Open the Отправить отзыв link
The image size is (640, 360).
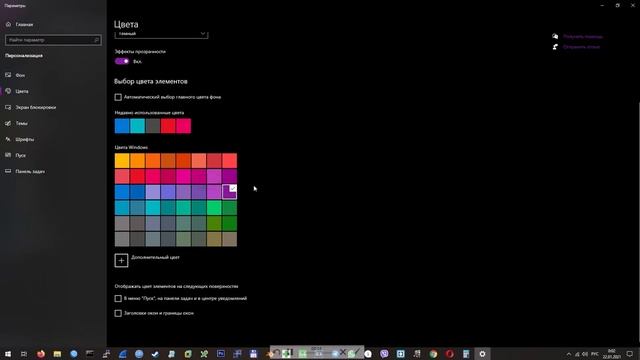(581, 47)
